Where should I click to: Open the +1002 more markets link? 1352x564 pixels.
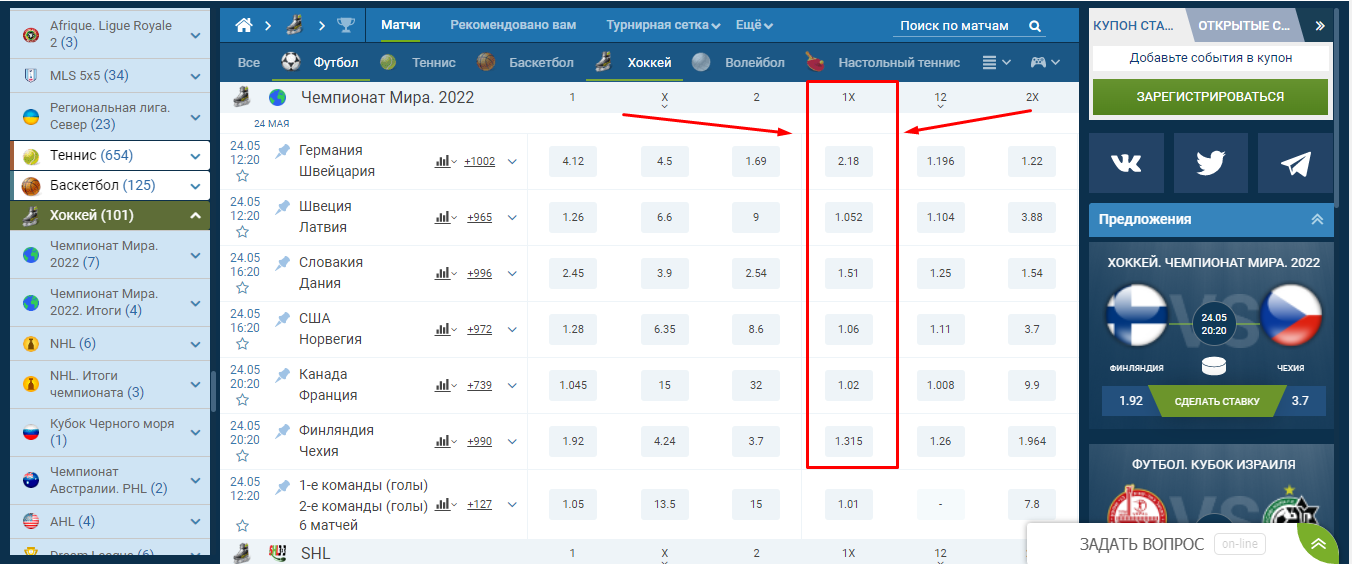coord(479,161)
